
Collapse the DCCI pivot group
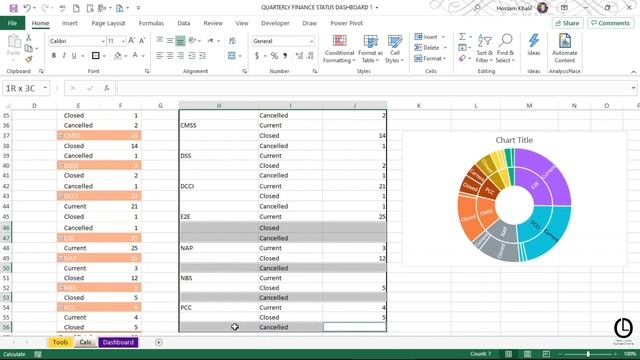pos(61,196)
